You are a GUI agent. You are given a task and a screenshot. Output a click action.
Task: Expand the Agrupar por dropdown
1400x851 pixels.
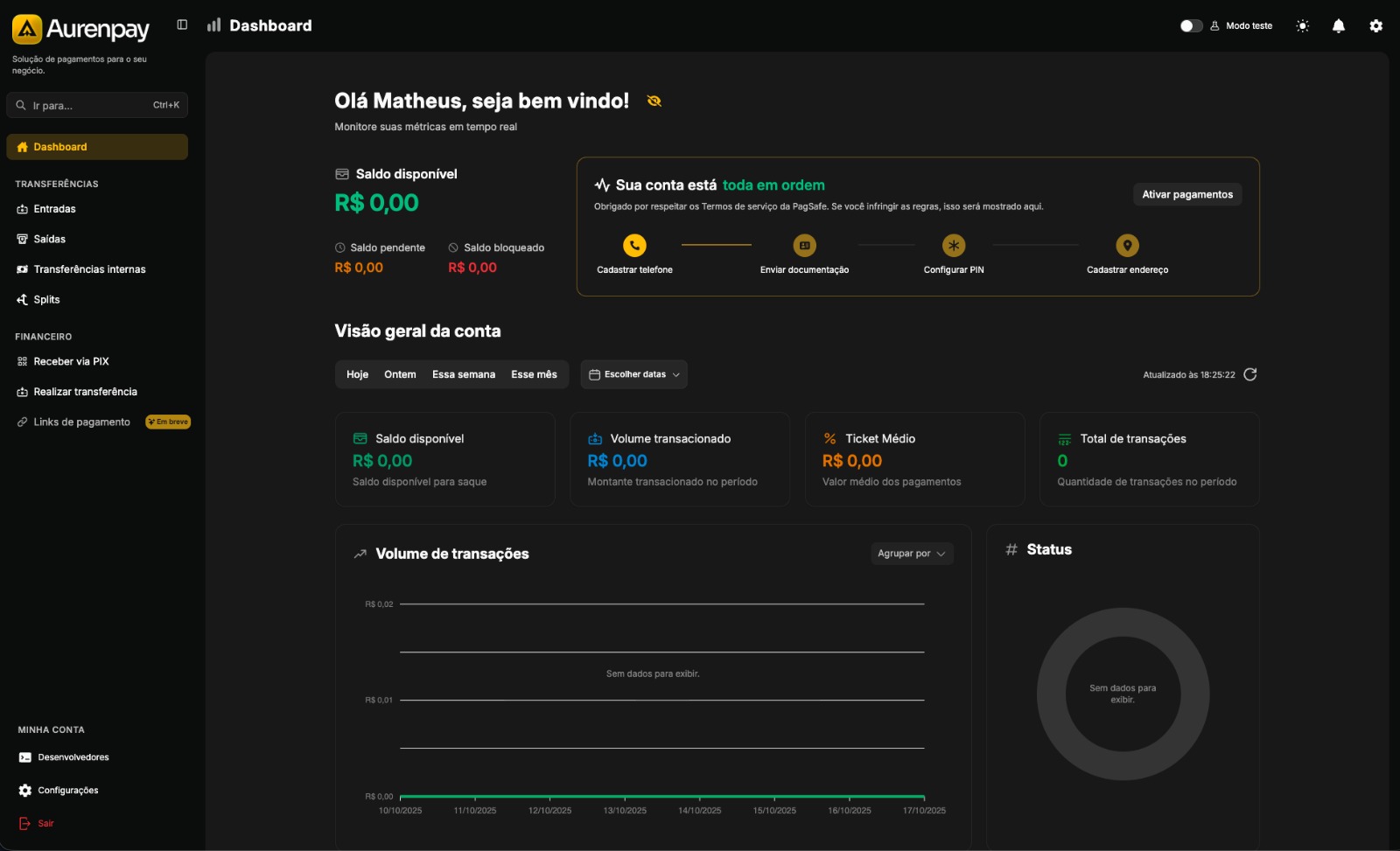pos(911,554)
